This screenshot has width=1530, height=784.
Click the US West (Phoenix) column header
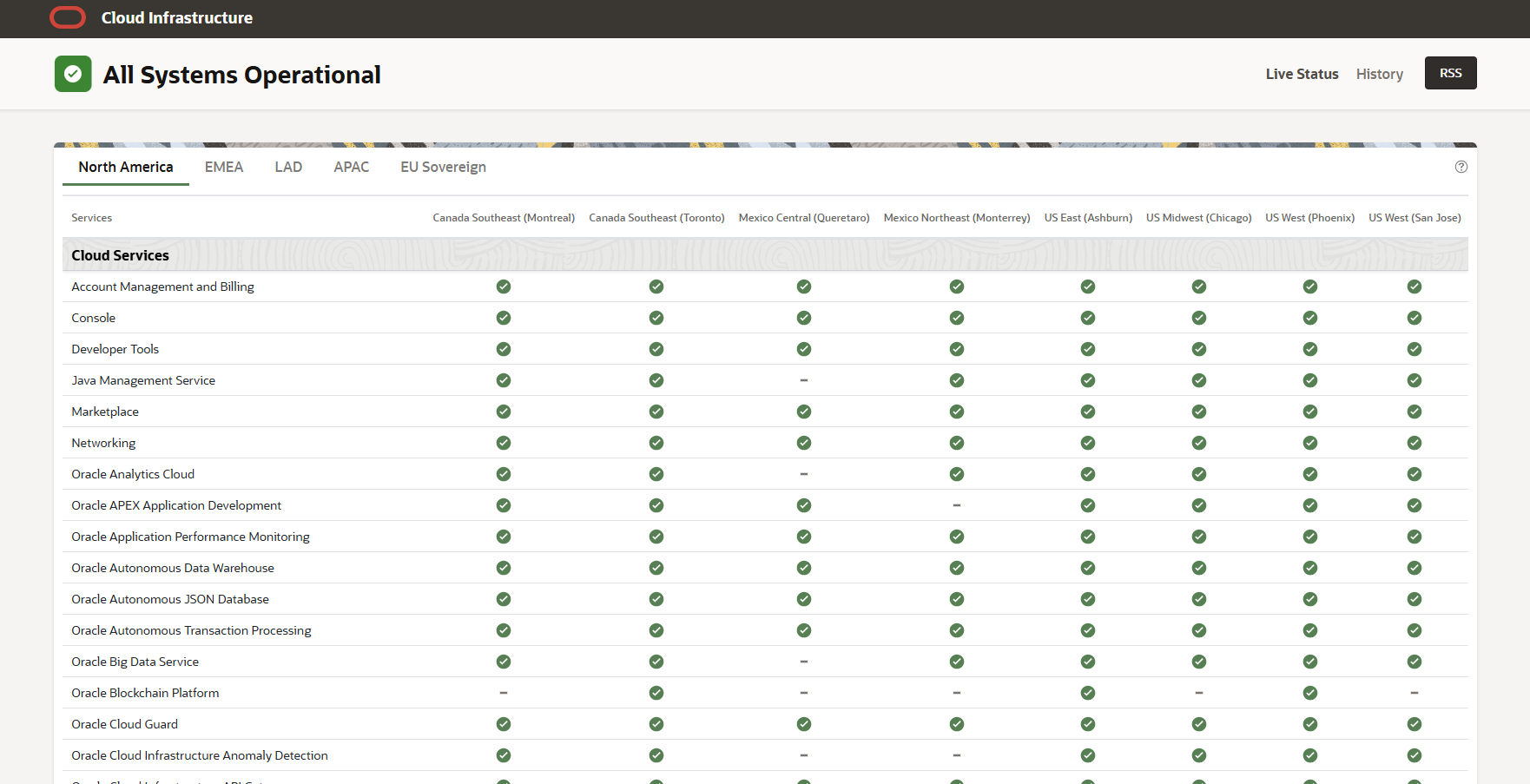[1310, 218]
